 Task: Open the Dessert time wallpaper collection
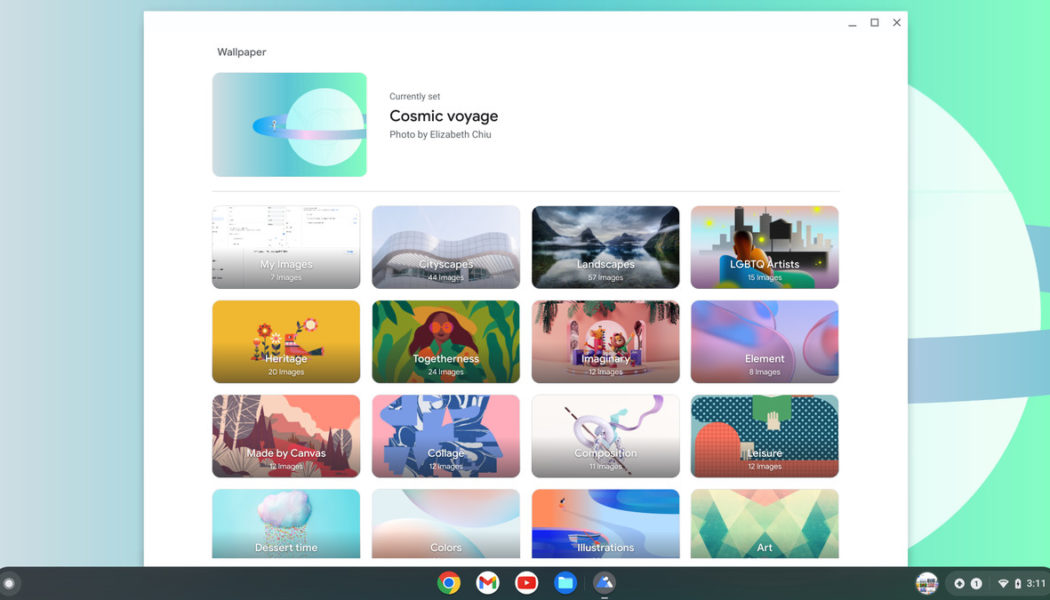(286, 524)
